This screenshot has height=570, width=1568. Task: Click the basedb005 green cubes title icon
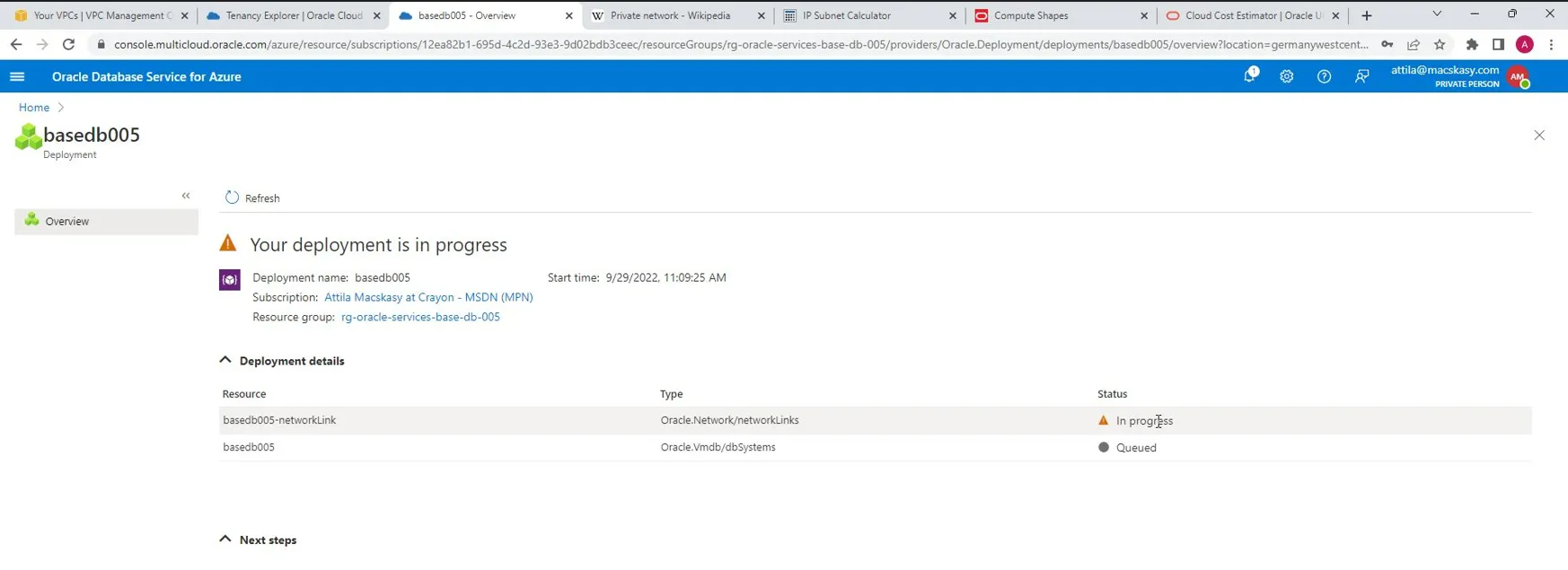point(28,136)
